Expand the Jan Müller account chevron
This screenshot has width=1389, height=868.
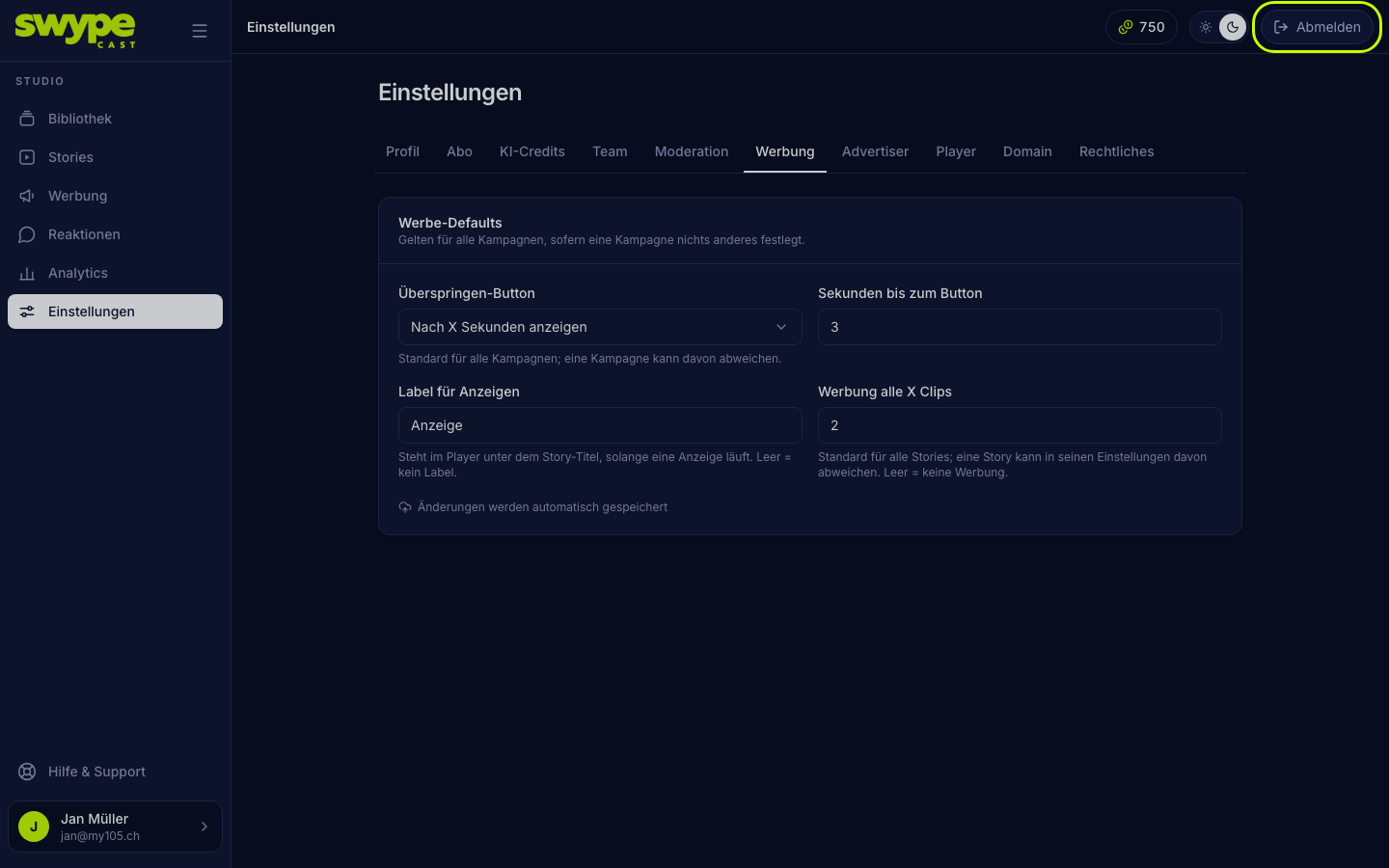click(x=204, y=827)
